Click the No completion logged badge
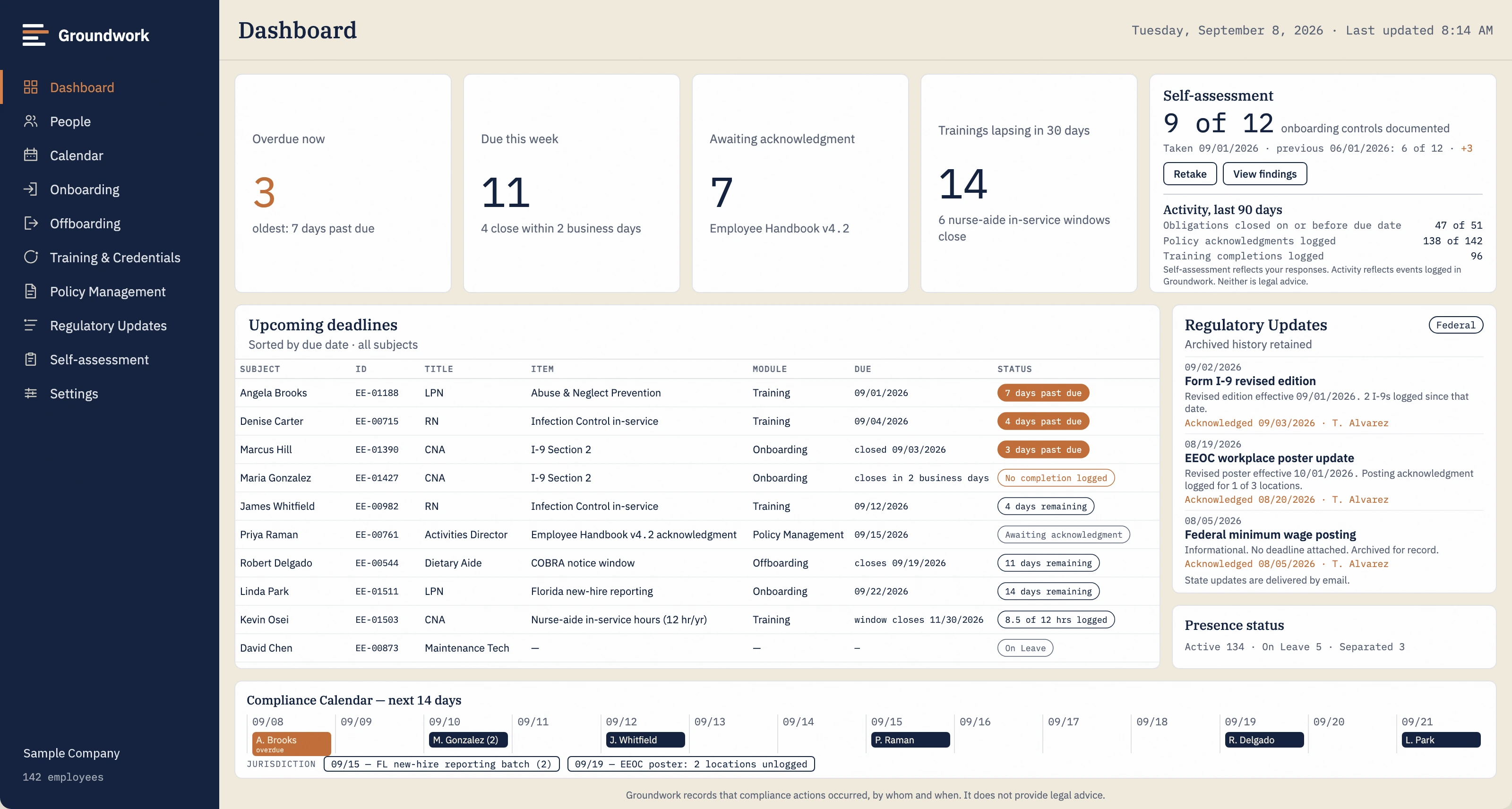Screen dimensions: 1512x809 [x=1056, y=478]
